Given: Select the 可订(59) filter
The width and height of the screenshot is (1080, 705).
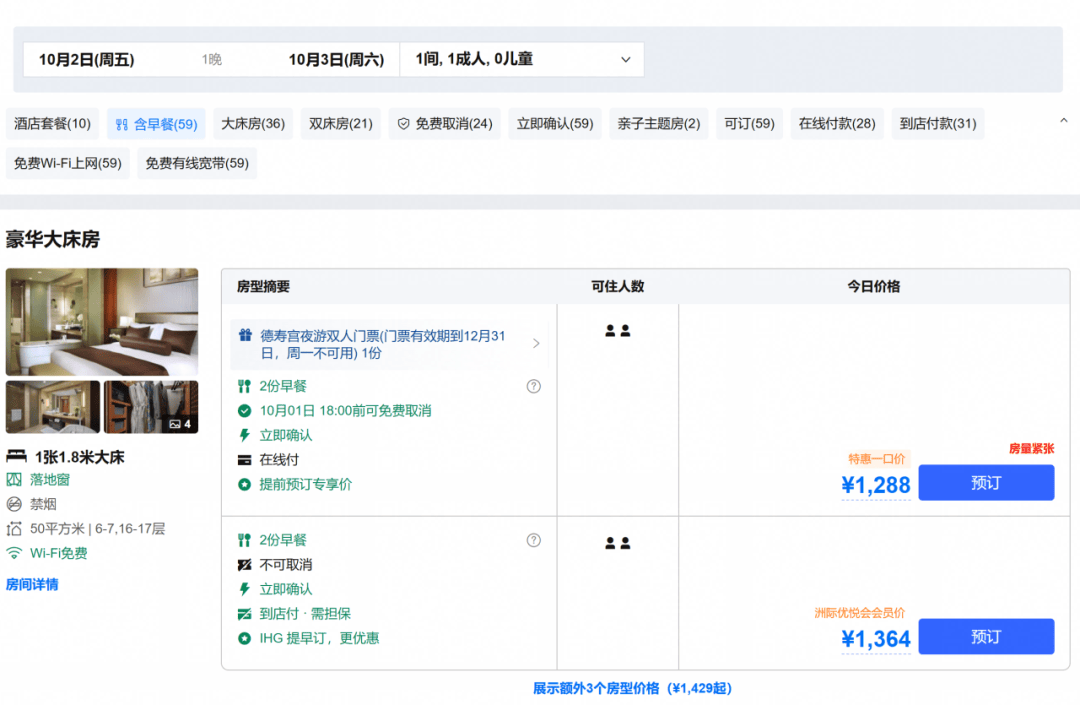Looking at the screenshot, I should [749, 124].
